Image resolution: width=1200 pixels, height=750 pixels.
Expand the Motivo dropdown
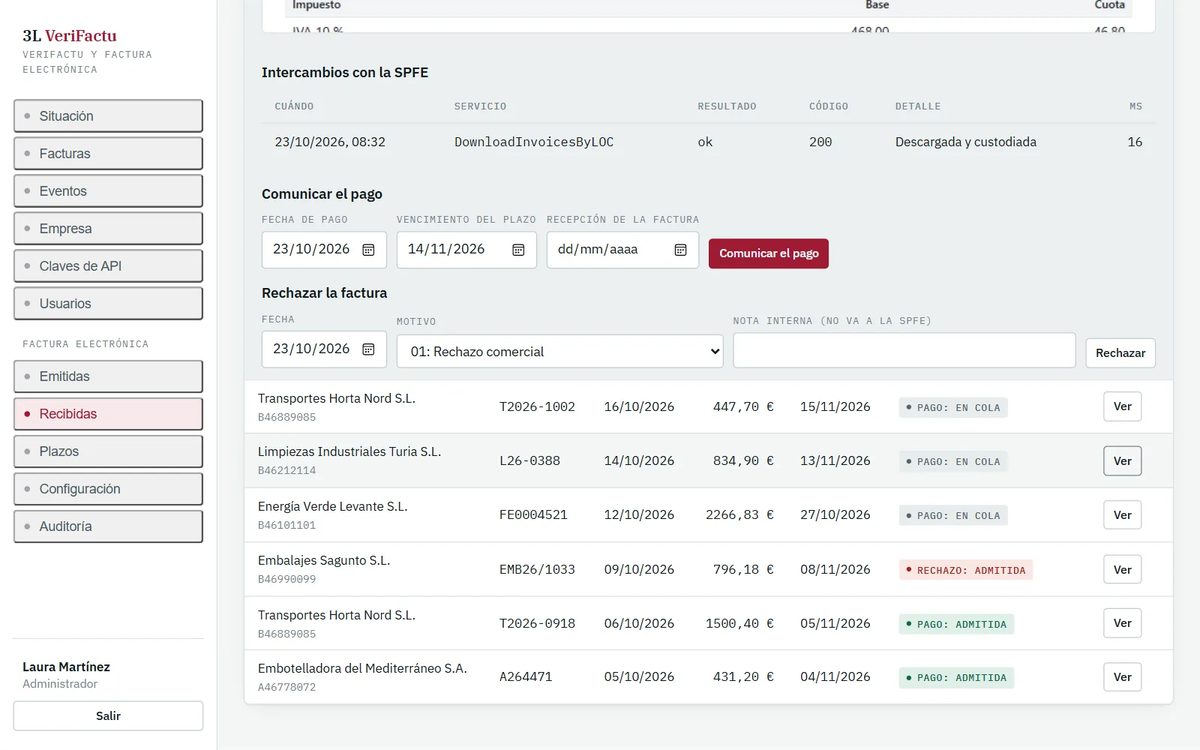pyautogui.click(x=560, y=351)
